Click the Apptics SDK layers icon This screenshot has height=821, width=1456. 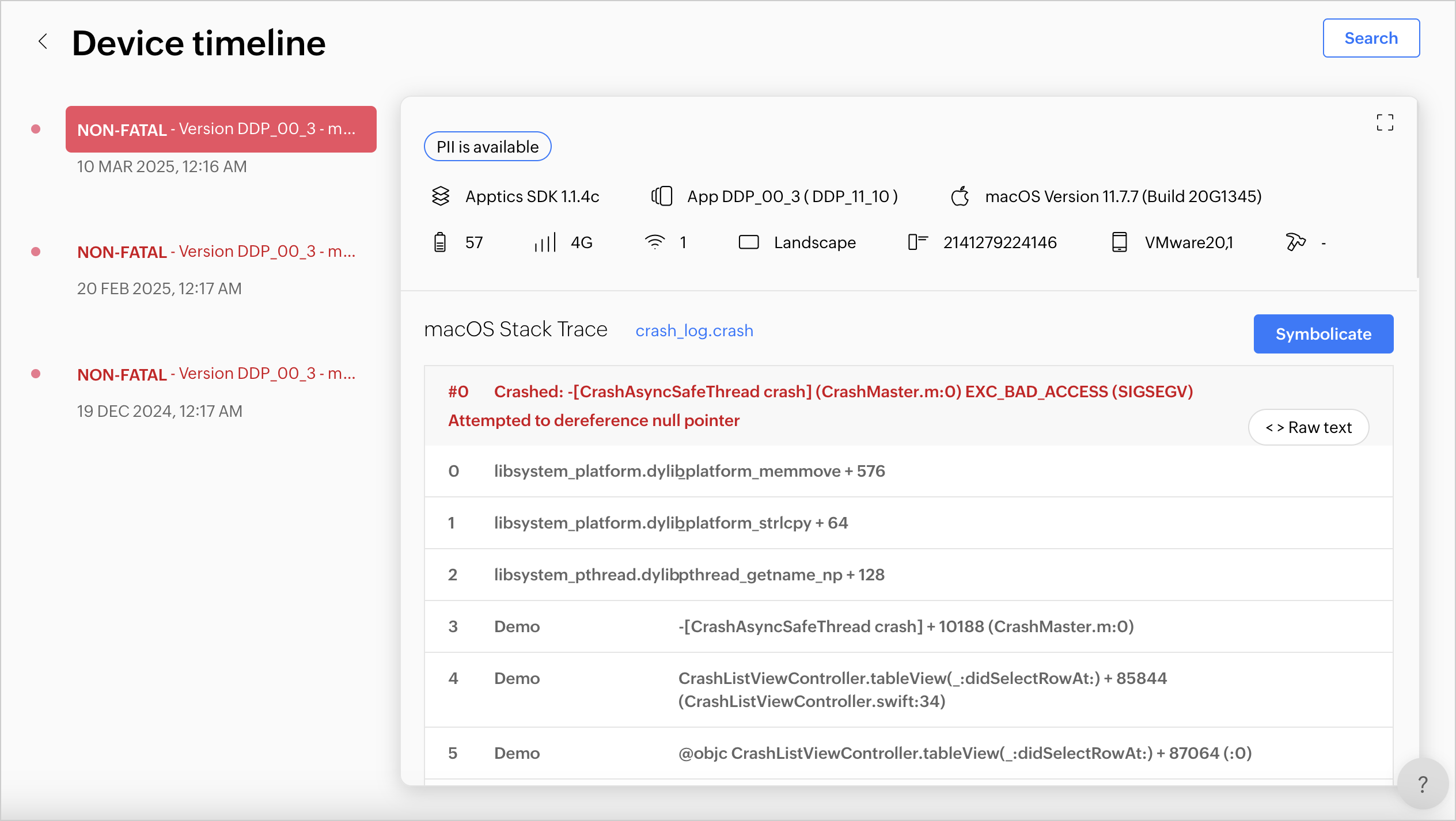[x=441, y=196]
